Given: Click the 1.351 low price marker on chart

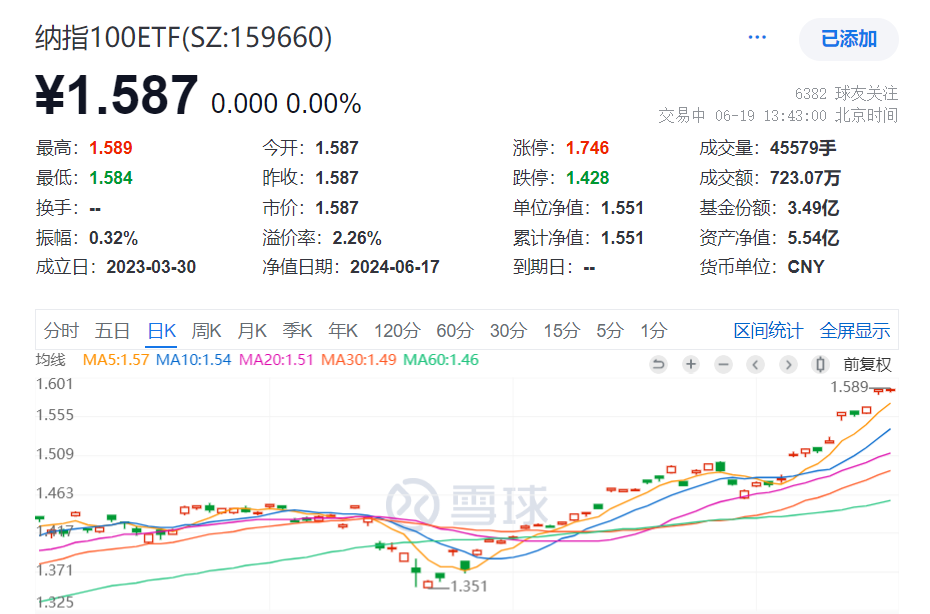Looking at the screenshot, I should click(469, 587).
